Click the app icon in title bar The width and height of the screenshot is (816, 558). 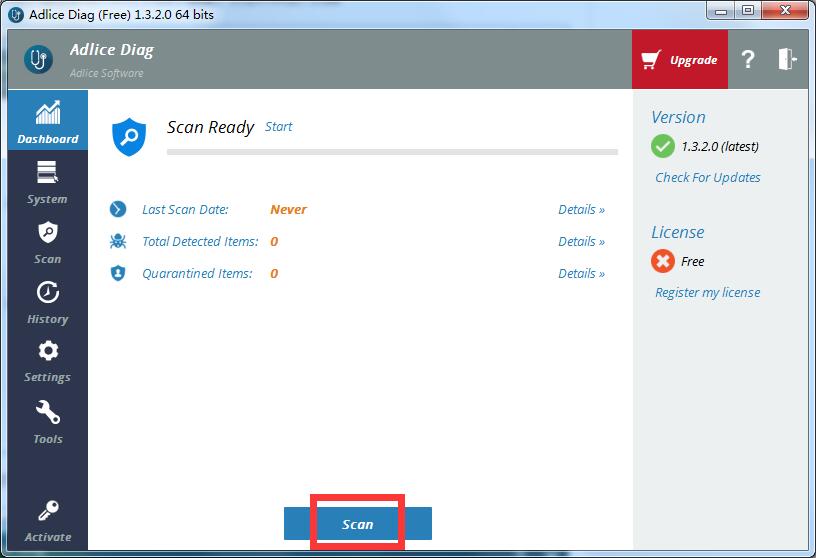pyautogui.click(x=16, y=14)
